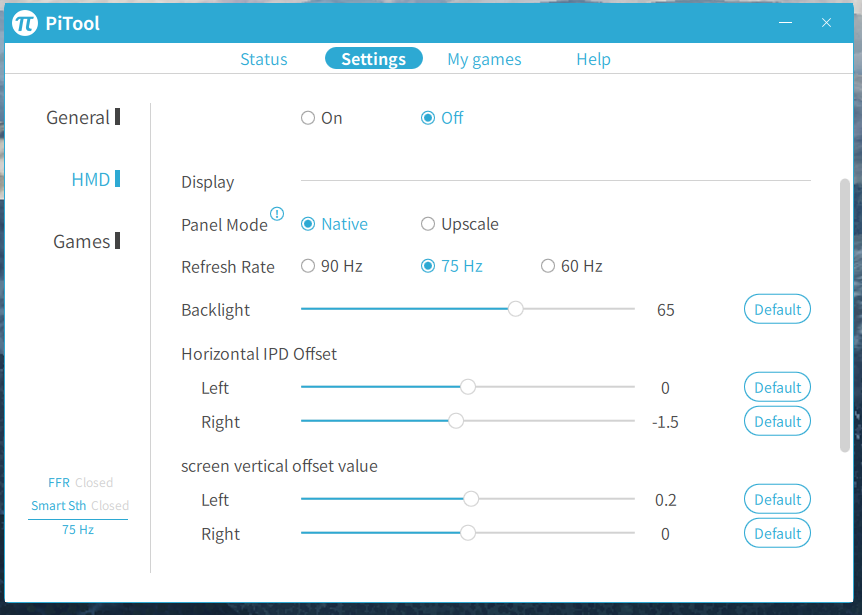Select Games in the settings sidebar

tap(86, 241)
